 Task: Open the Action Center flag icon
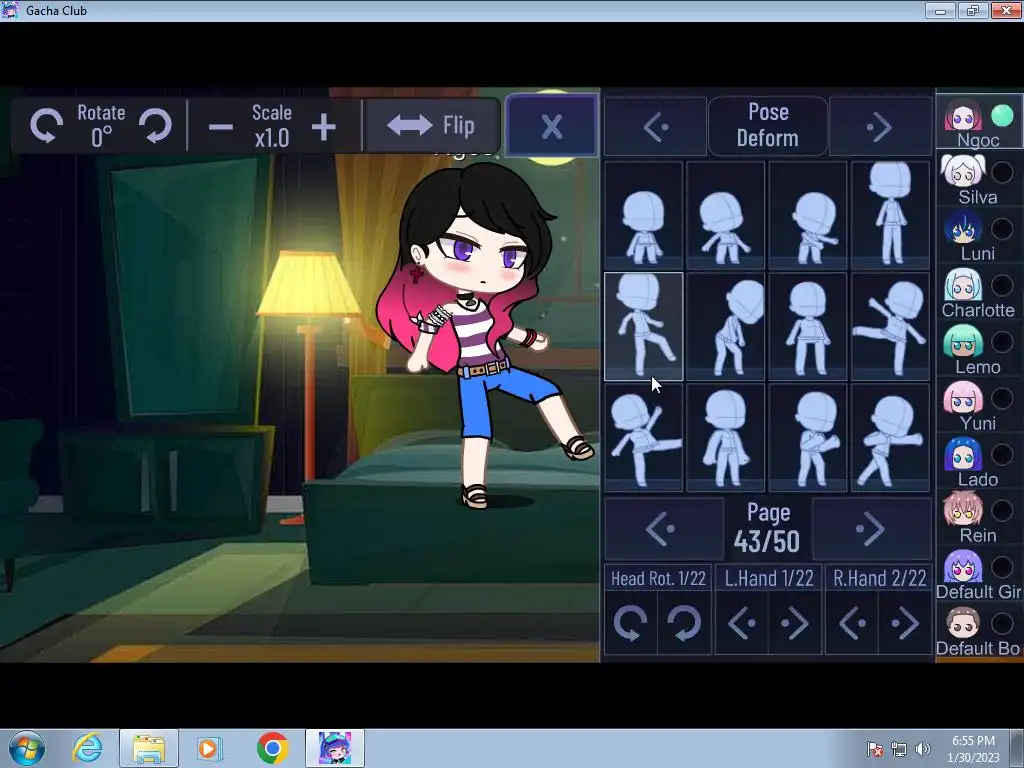(874, 749)
